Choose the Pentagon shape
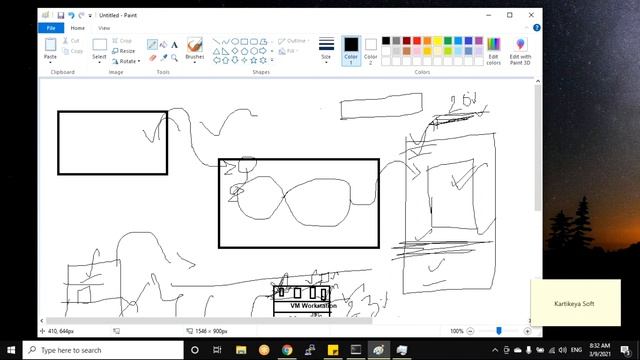 pyautogui.click(x=244, y=51)
